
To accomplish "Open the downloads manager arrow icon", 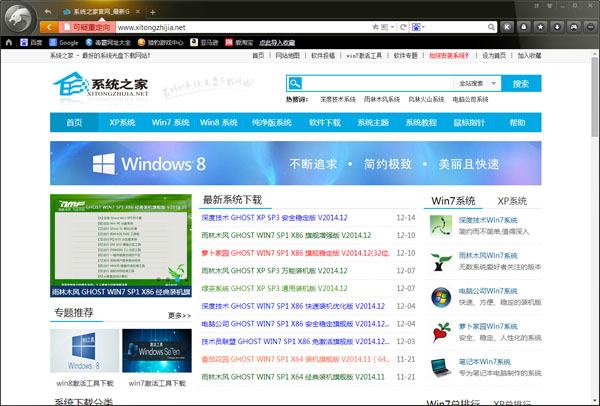I will (x=558, y=27).
